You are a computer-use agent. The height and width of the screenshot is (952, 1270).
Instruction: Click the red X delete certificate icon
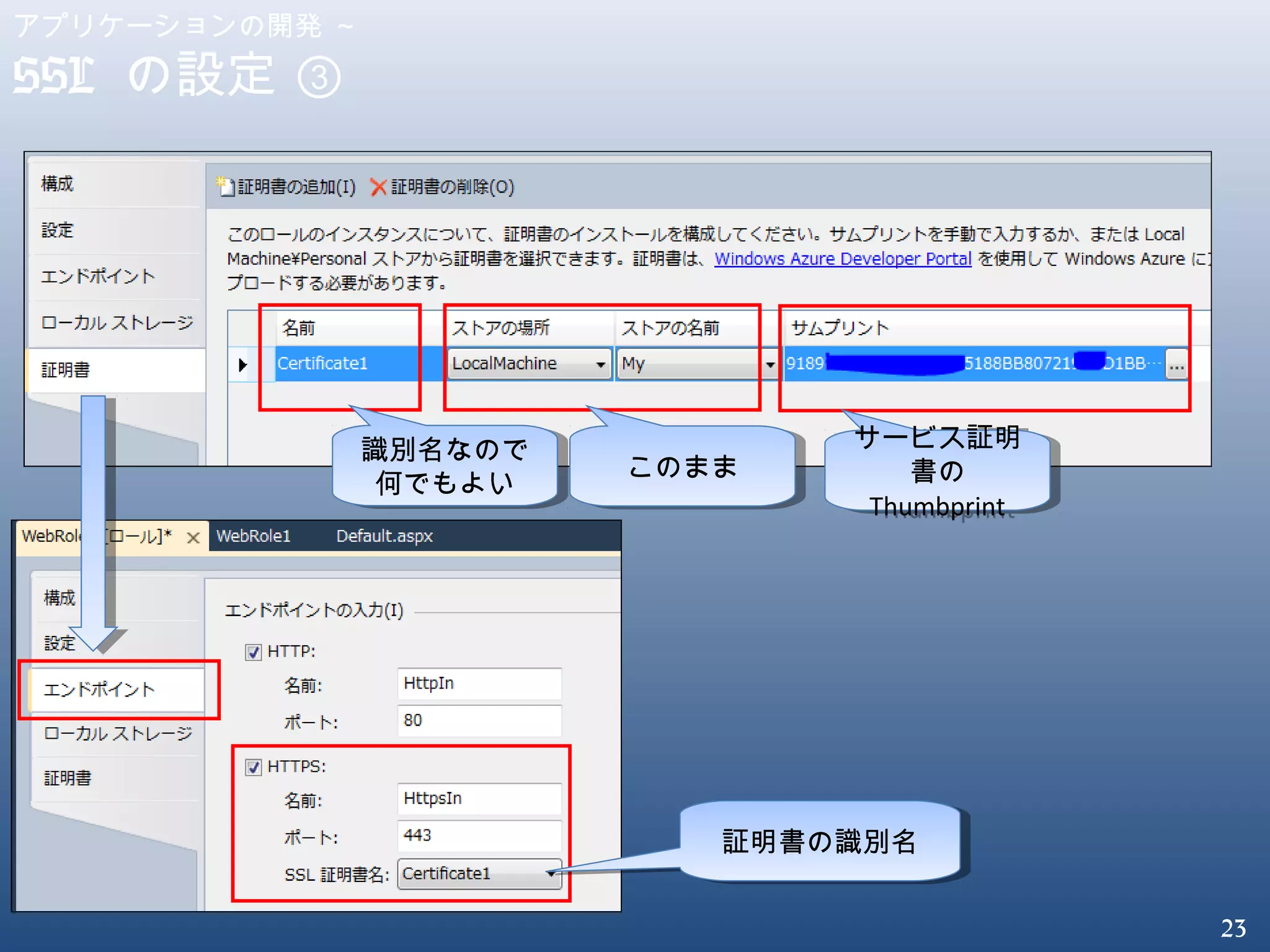click(x=378, y=187)
